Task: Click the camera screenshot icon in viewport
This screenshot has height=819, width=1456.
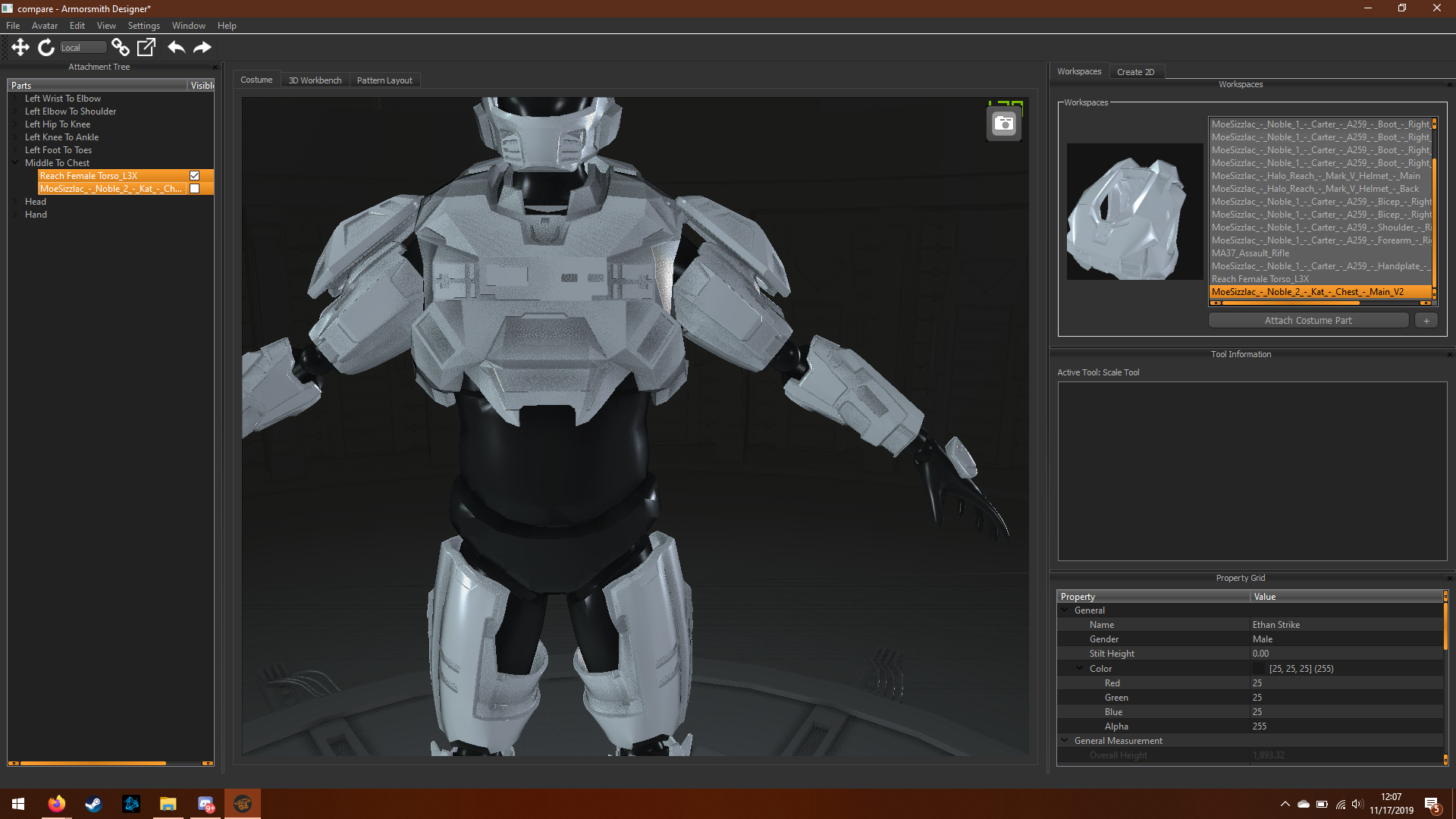Action: [x=1004, y=124]
